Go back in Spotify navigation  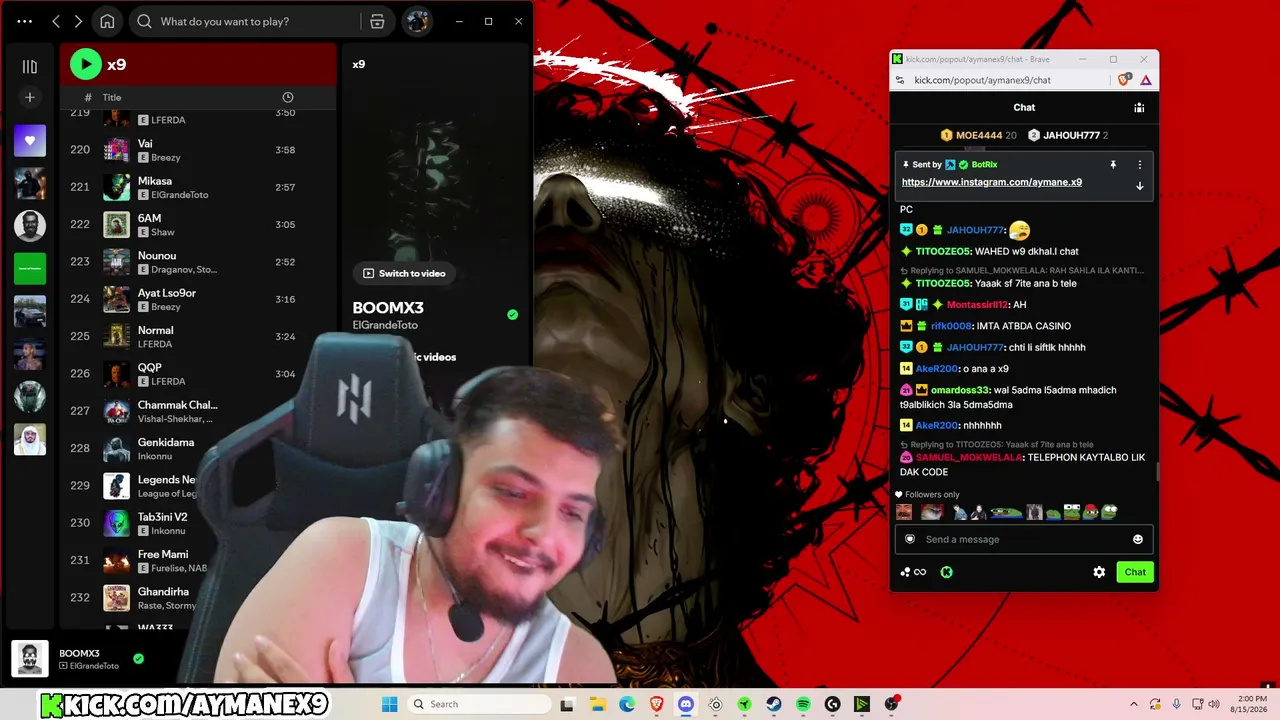coord(56,21)
